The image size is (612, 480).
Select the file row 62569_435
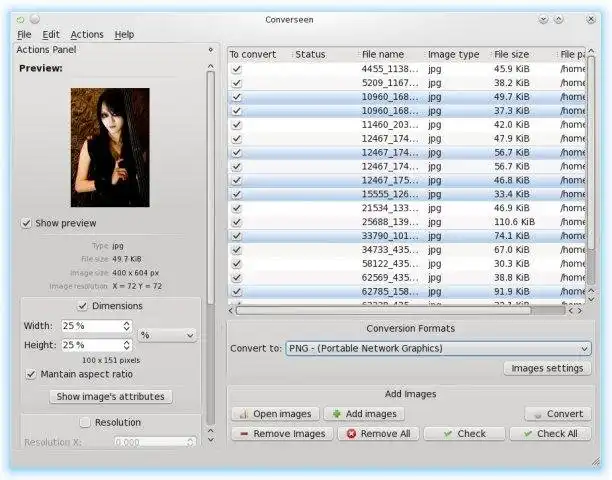point(406,278)
